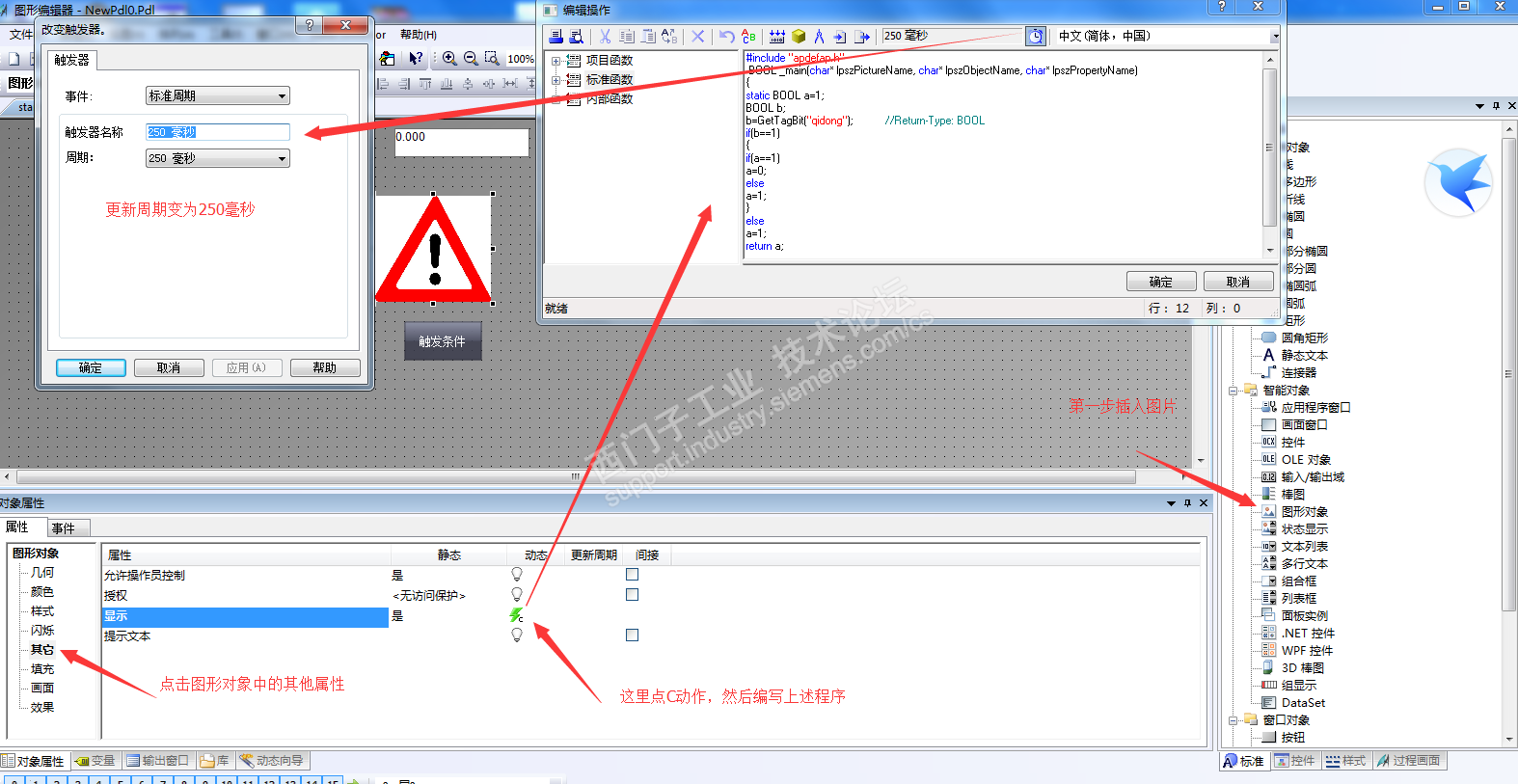This screenshot has width=1518, height=784.
Task: Expand the 项目函数 tree node
Action: tap(556, 61)
